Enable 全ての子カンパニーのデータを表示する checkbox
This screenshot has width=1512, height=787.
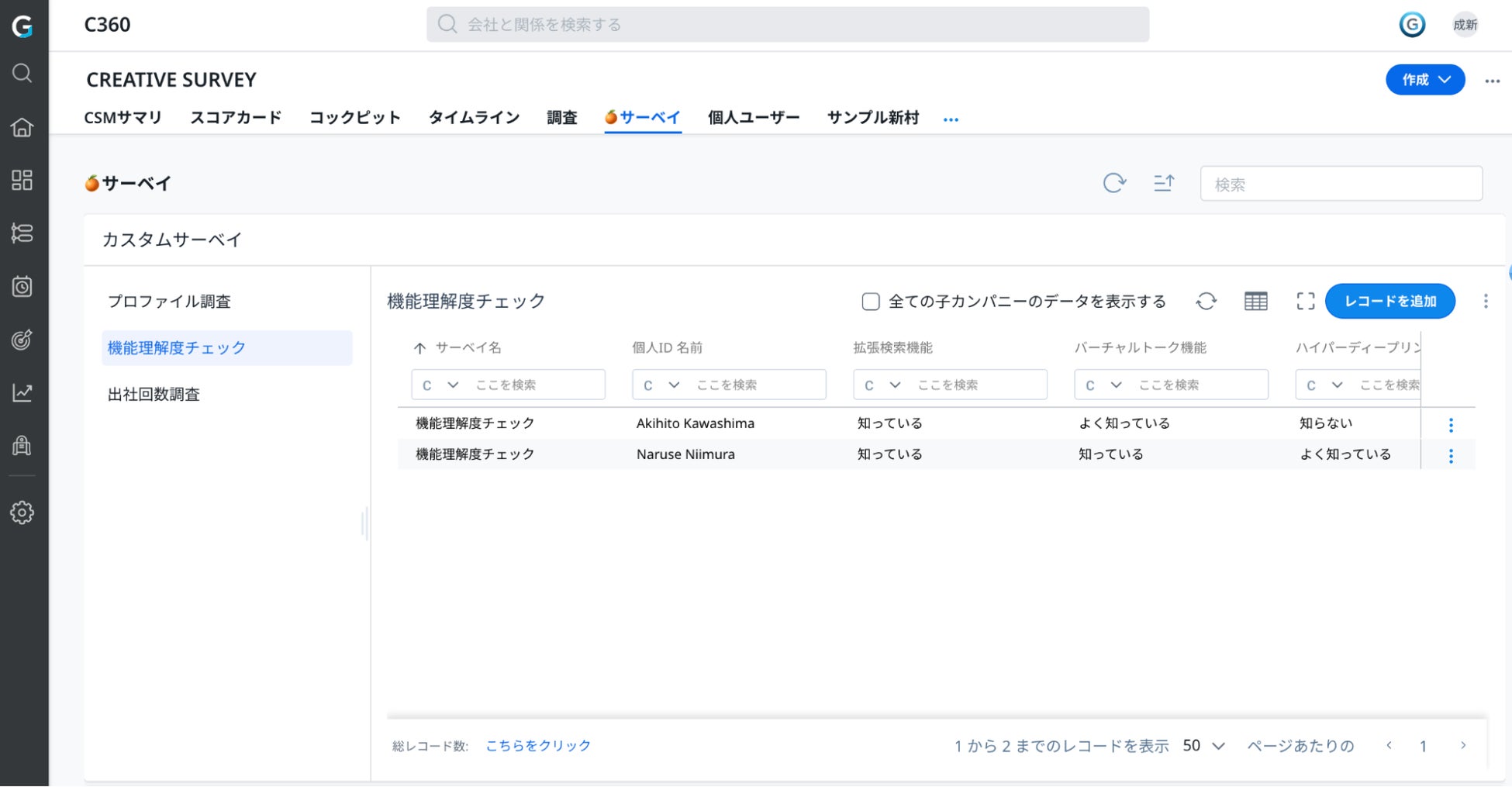pyautogui.click(x=871, y=302)
